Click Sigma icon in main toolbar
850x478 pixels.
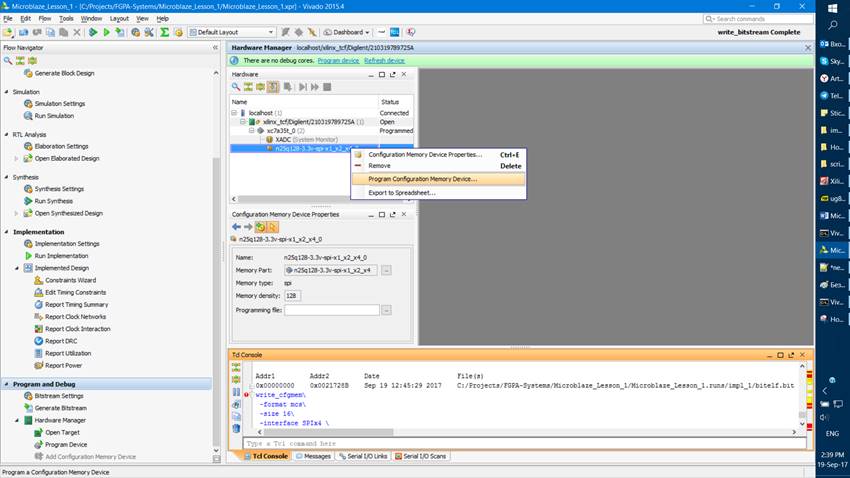point(165,32)
